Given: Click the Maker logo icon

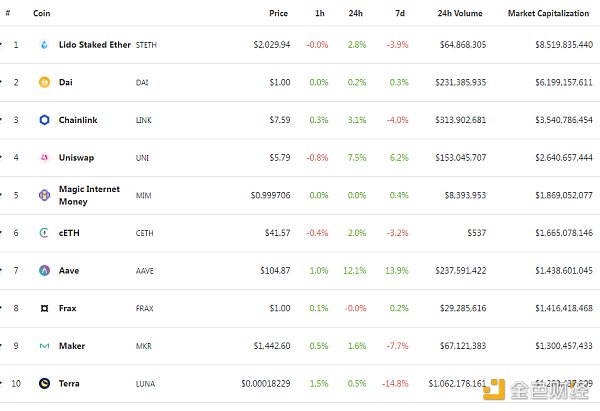Looking at the screenshot, I should point(44,346).
